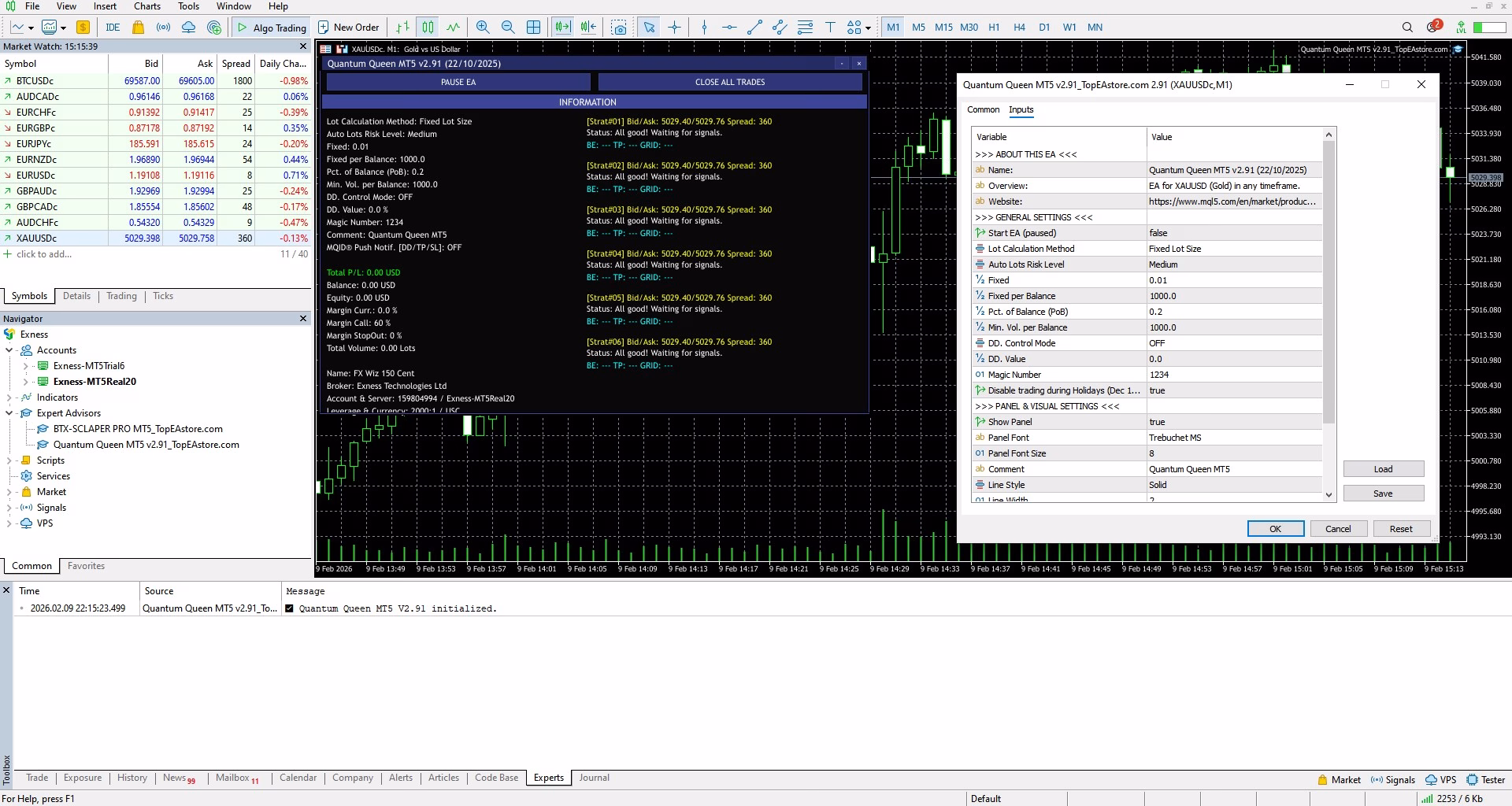This screenshot has width=1512, height=806.
Task: Open the IDE MetaEditor
Action: click(x=113, y=27)
